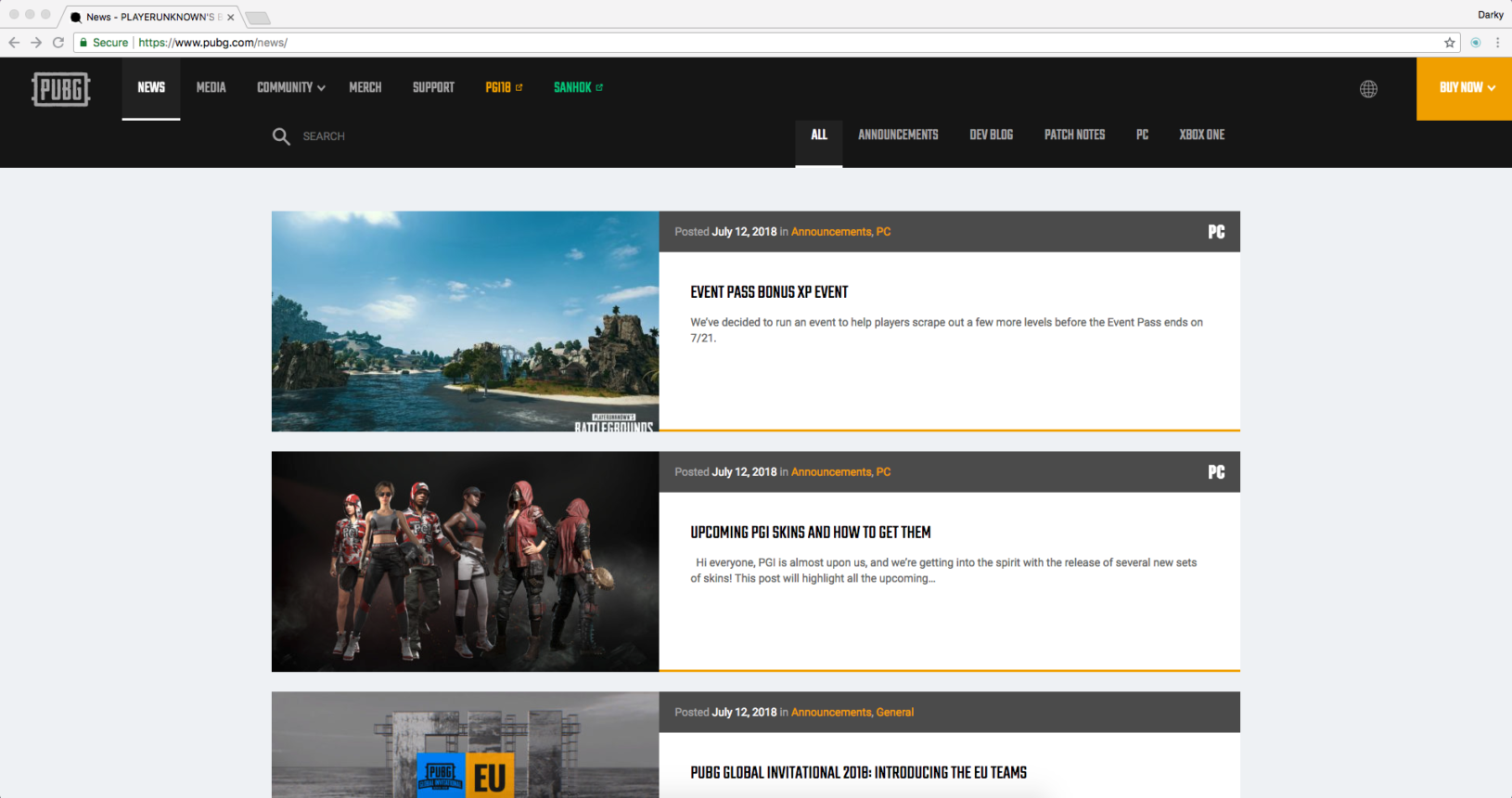Reload the page with refresh icon
This screenshot has height=798, width=1512.
(58, 43)
